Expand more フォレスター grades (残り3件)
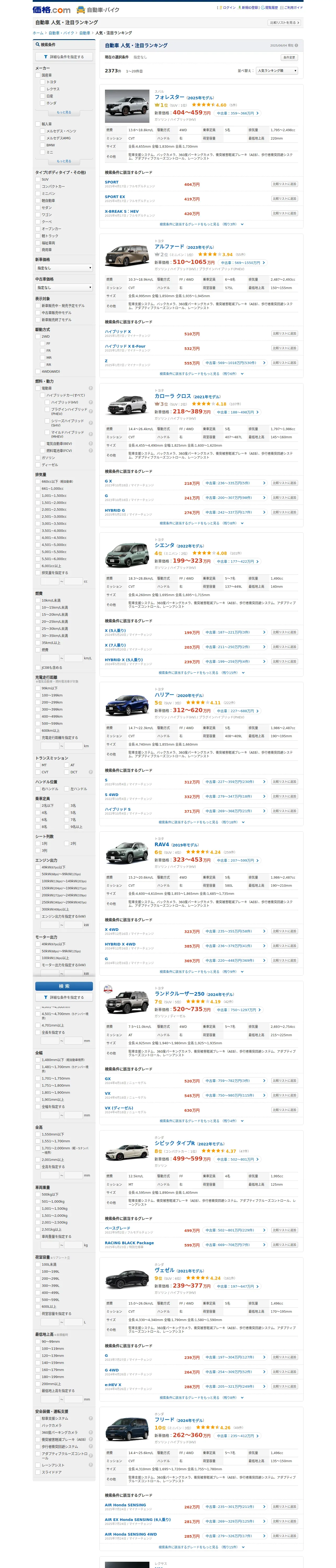 pyautogui.click(x=201, y=224)
